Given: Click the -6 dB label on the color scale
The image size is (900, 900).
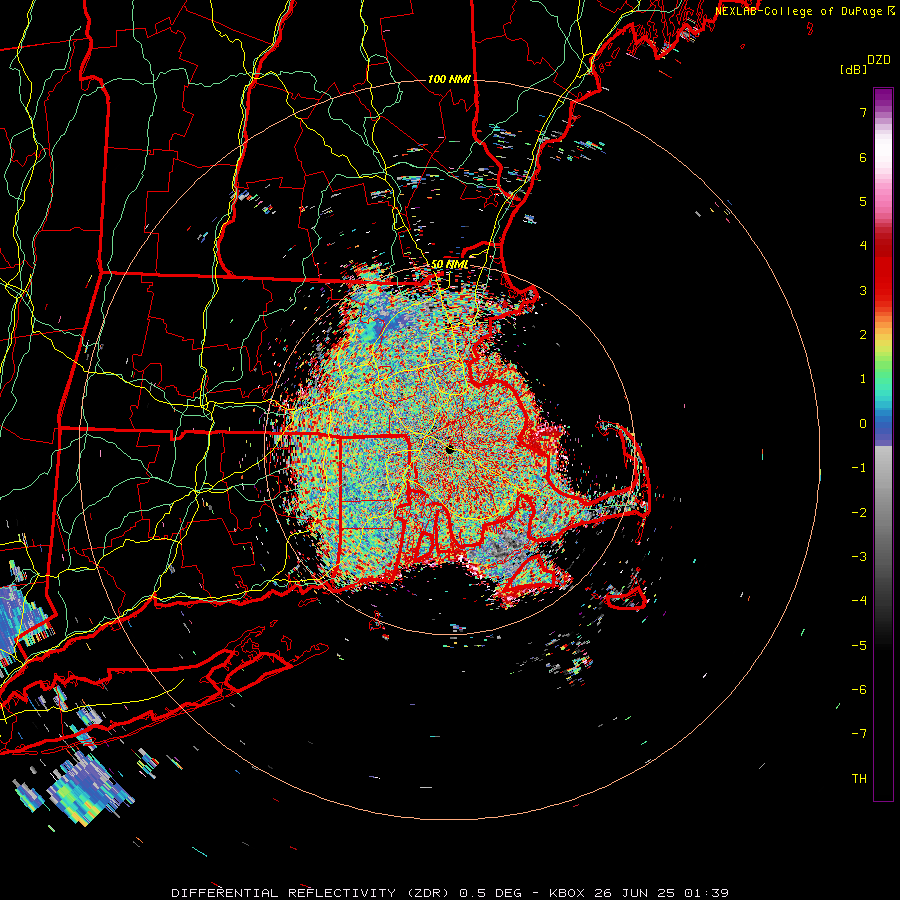Looking at the screenshot, I should click(x=859, y=690).
